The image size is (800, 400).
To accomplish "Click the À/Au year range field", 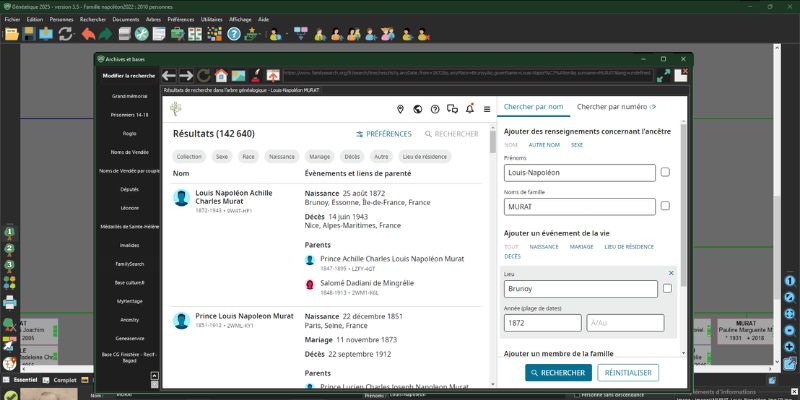I will 626,323.
